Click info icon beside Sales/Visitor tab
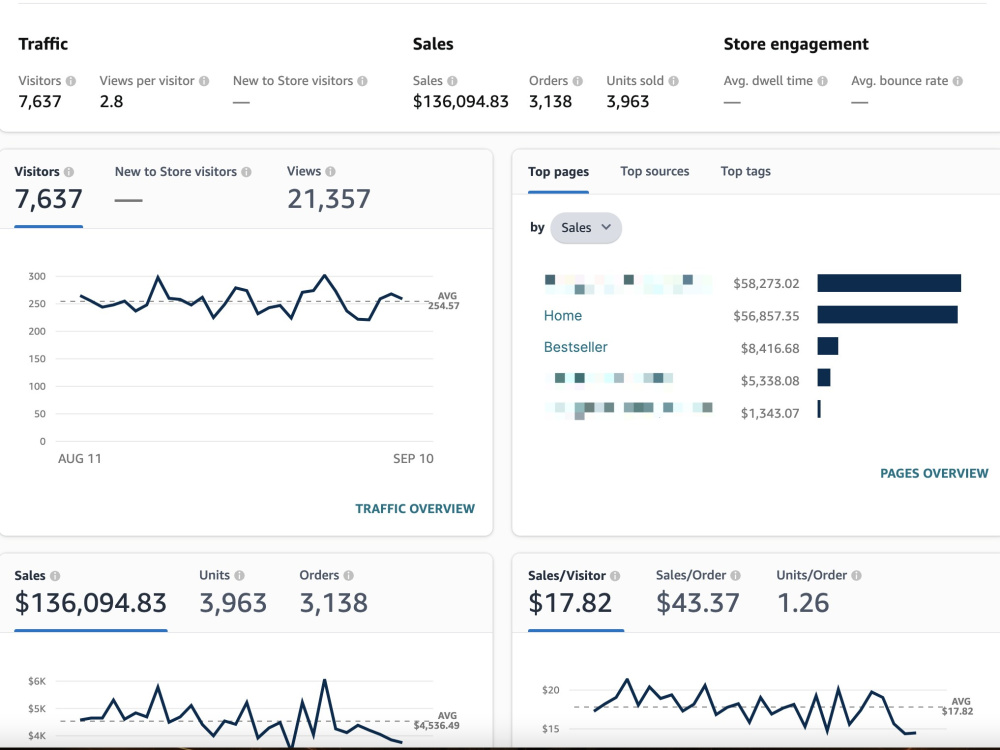The height and width of the screenshot is (750, 1000). pos(615,576)
